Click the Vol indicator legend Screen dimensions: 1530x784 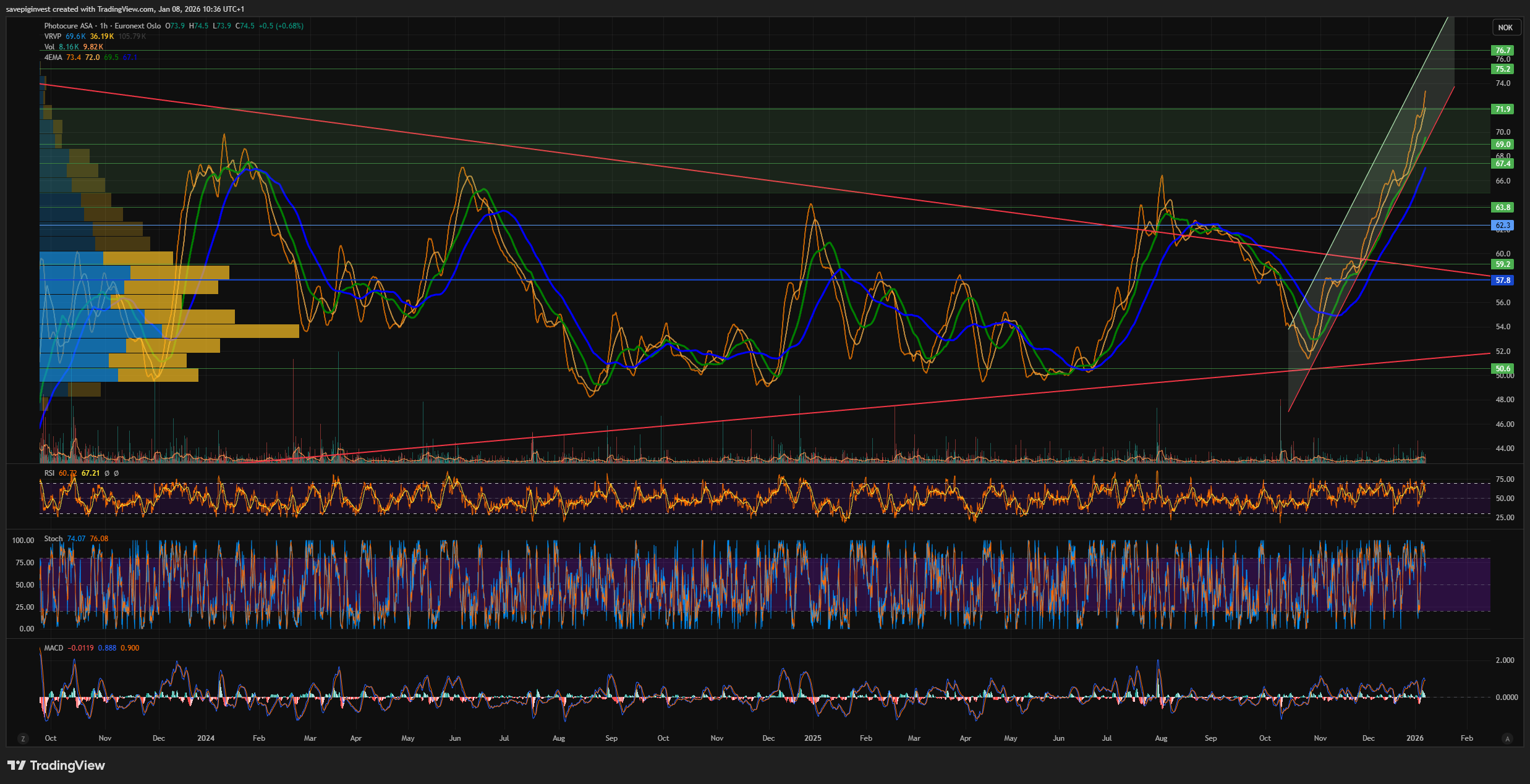pos(49,47)
